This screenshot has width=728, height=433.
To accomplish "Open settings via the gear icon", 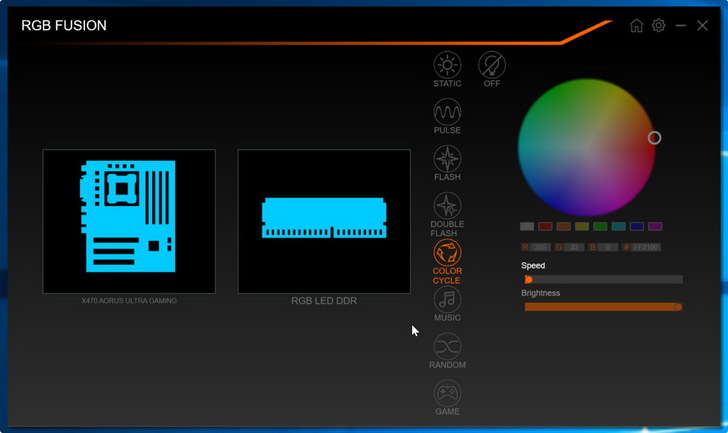I will click(658, 26).
